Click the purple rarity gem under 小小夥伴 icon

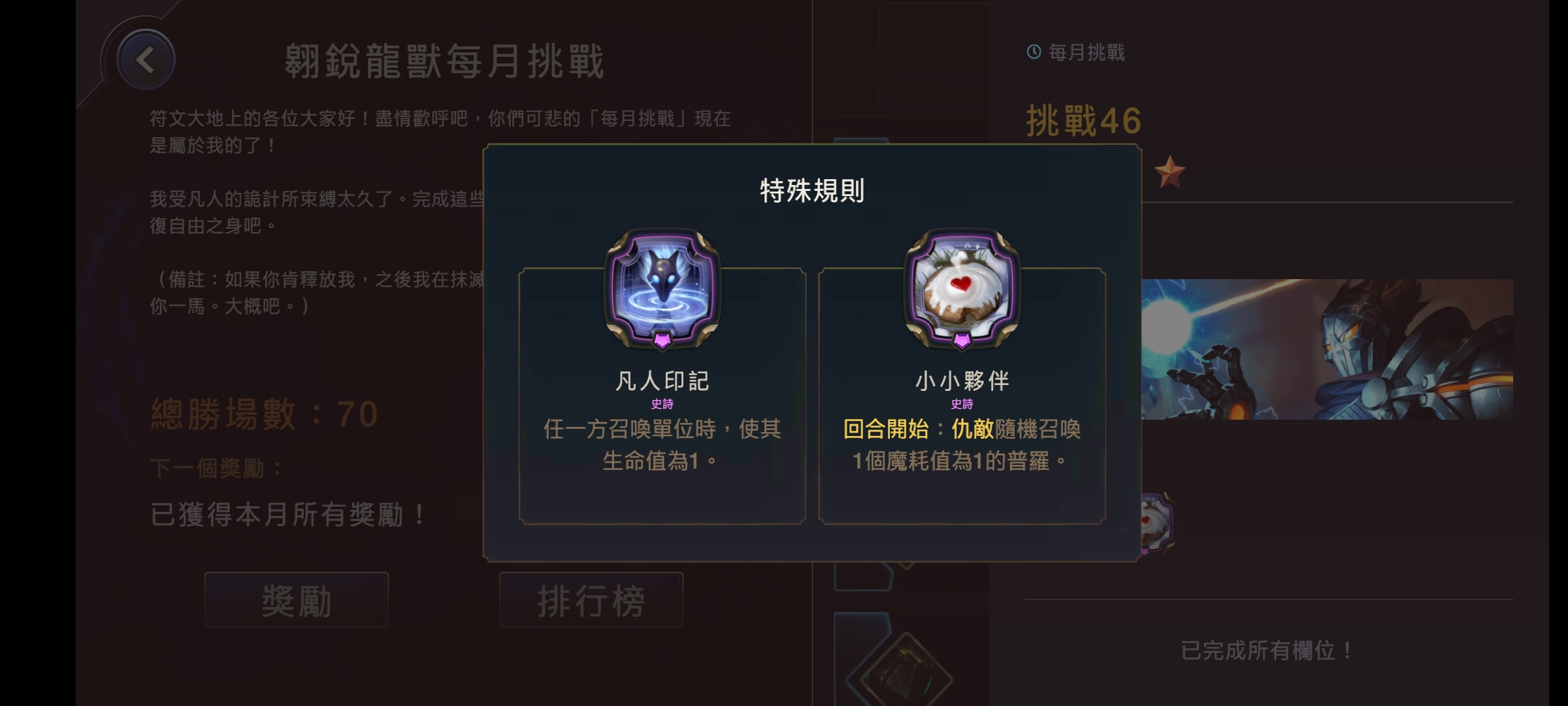962,340
